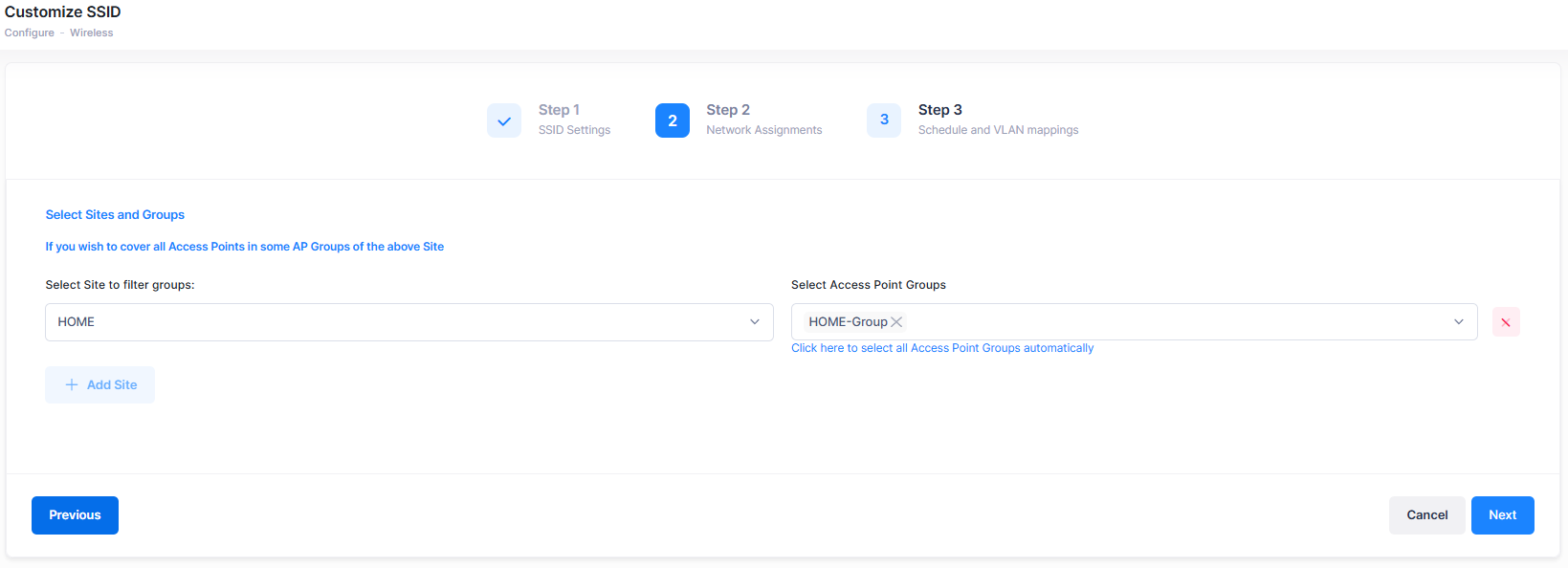Expand the Access Point Groups chevron
The height and width of the screenshot is (568, 1568).
coord(1459,322)
